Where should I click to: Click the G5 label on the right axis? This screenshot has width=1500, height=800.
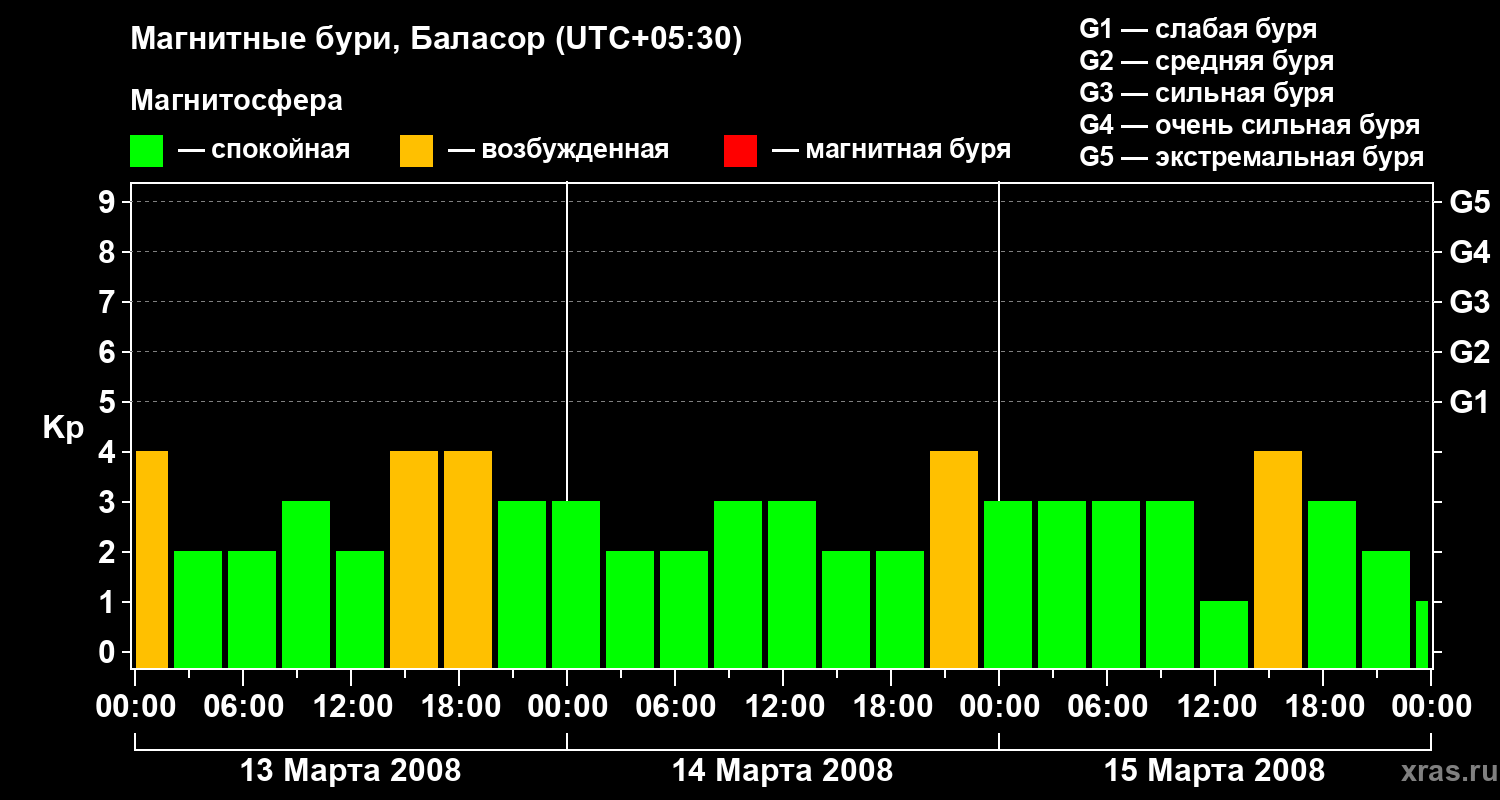1469,202
